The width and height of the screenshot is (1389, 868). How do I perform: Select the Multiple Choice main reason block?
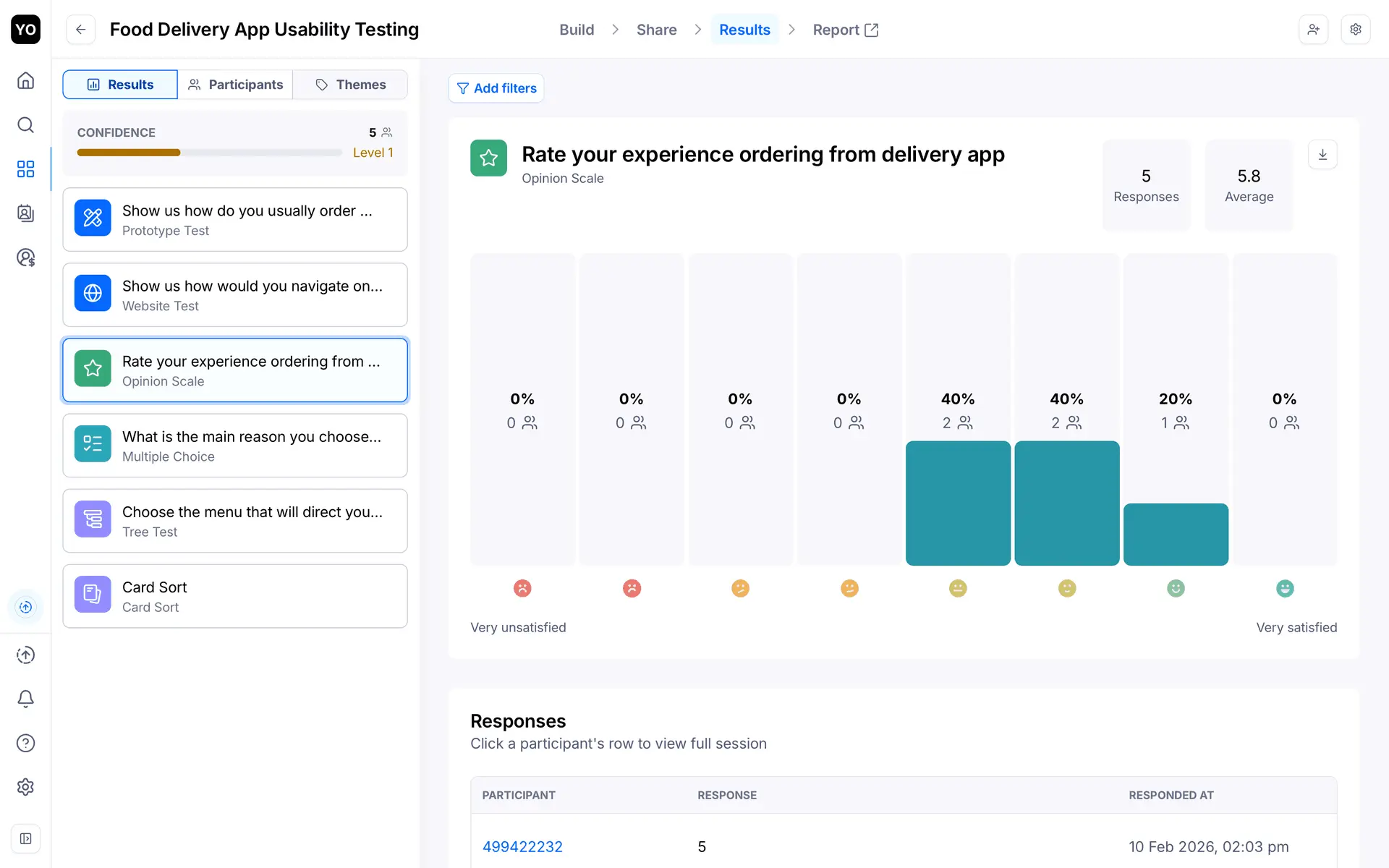coord(235,446)
